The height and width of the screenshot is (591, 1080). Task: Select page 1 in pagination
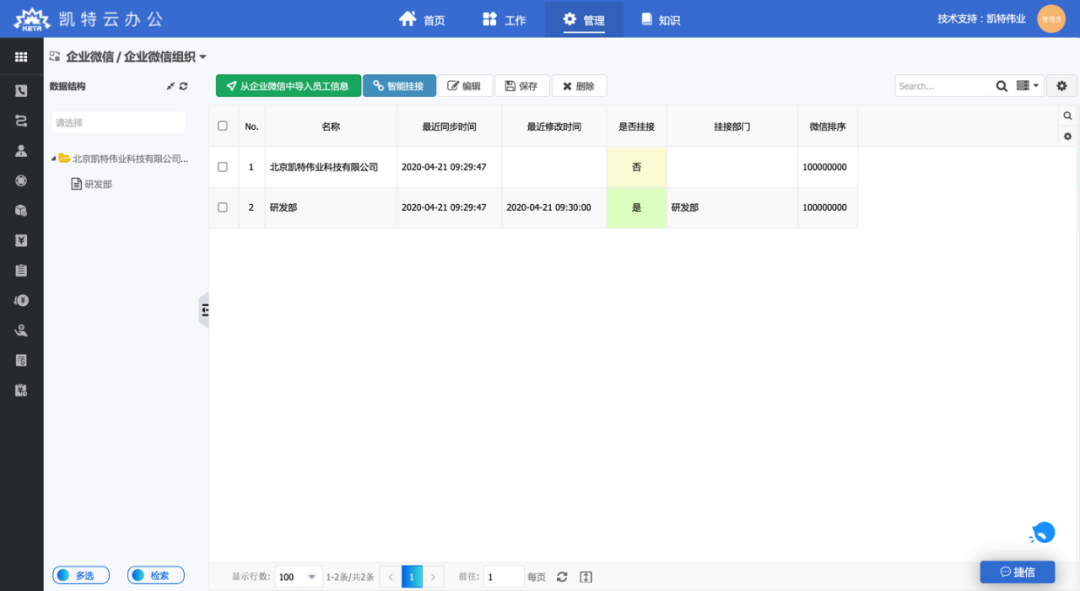tap(412, 577)
